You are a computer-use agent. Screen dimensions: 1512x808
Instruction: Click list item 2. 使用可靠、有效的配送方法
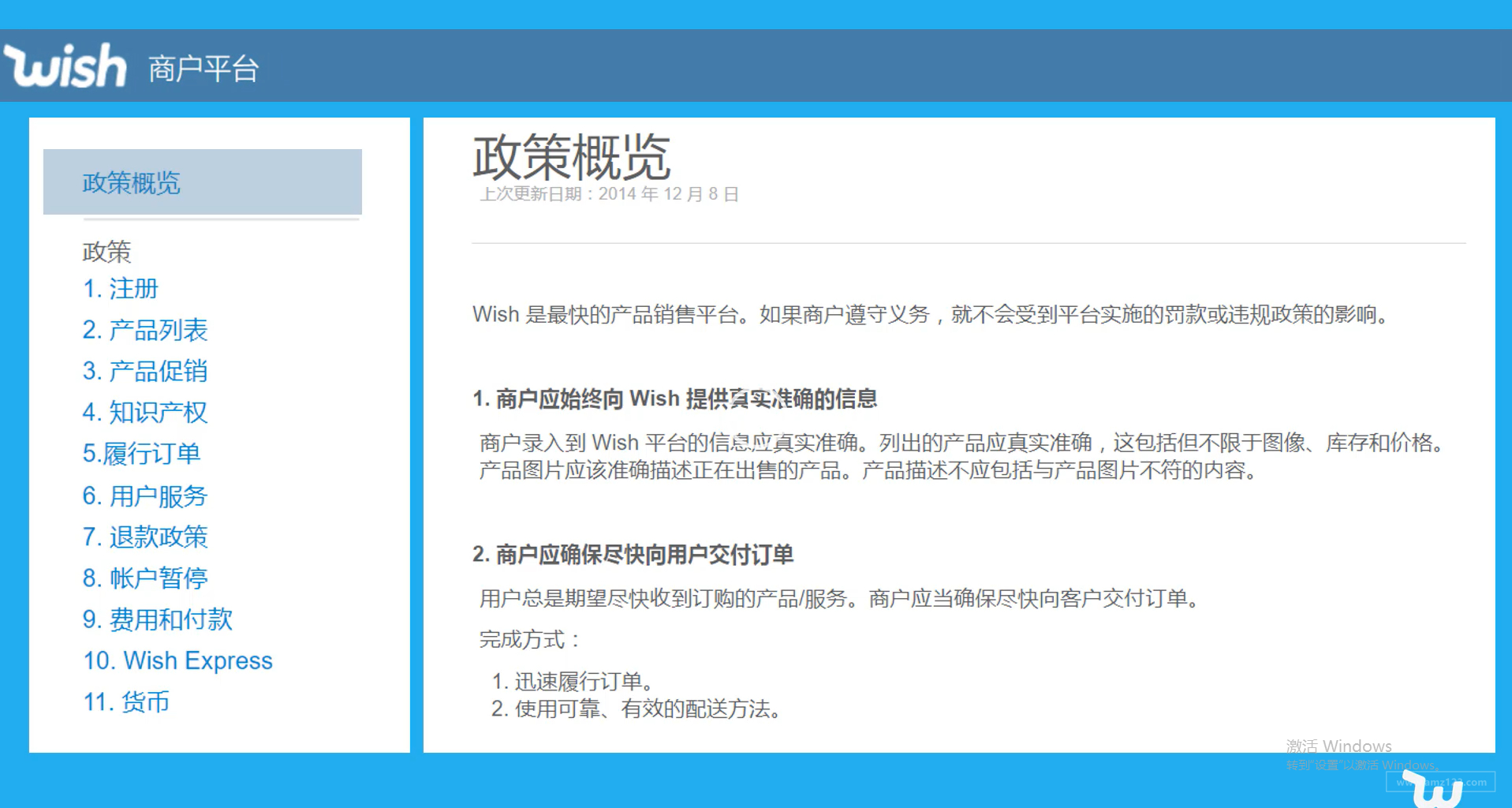pyautogui.click(x=637, y=709)
